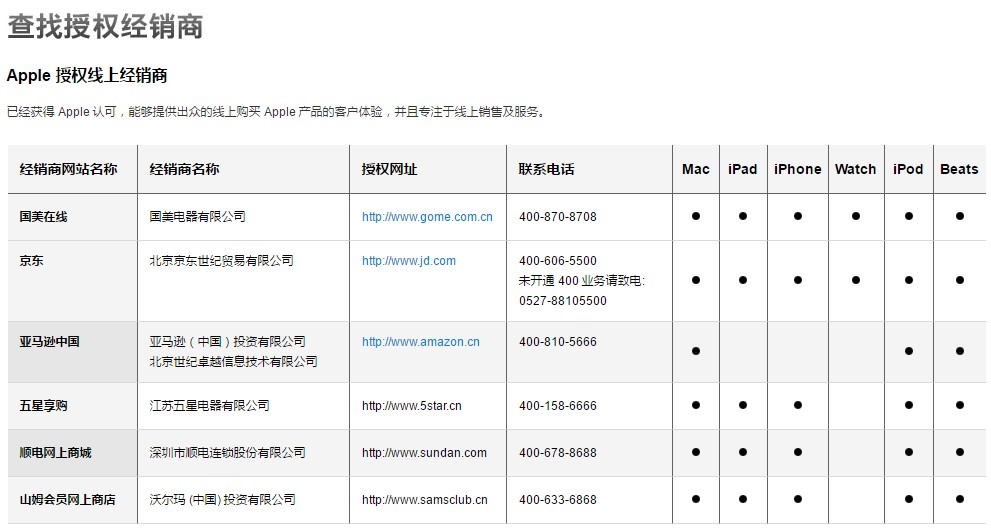Click the iPhone column header

pyautogui.click(x=798, y=169)
